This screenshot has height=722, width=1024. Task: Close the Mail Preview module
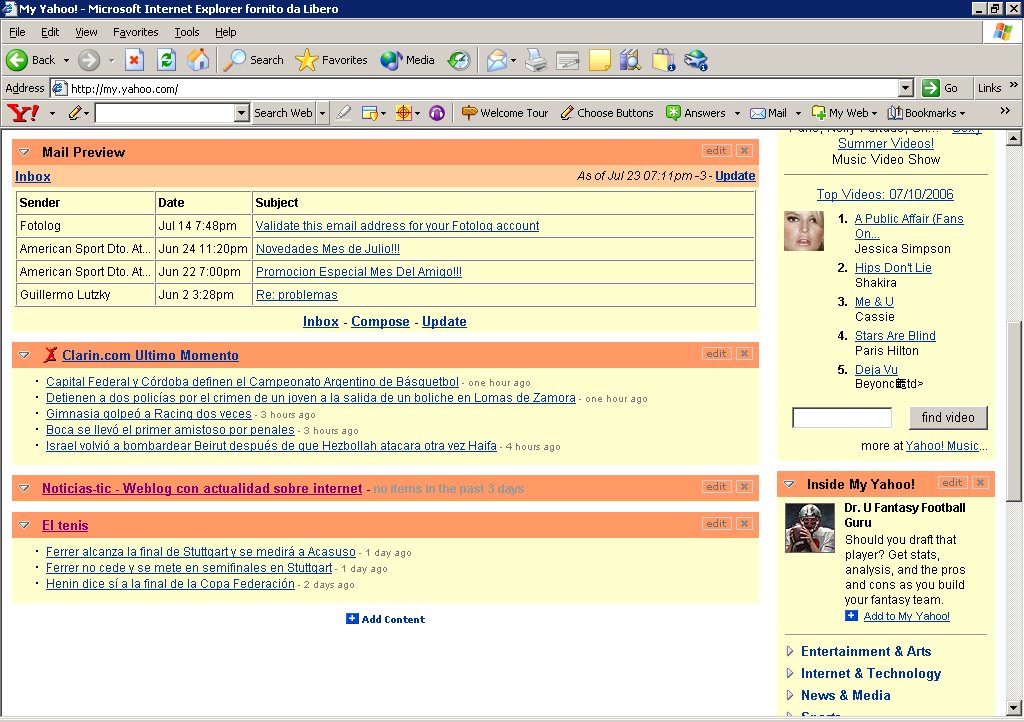743,151
